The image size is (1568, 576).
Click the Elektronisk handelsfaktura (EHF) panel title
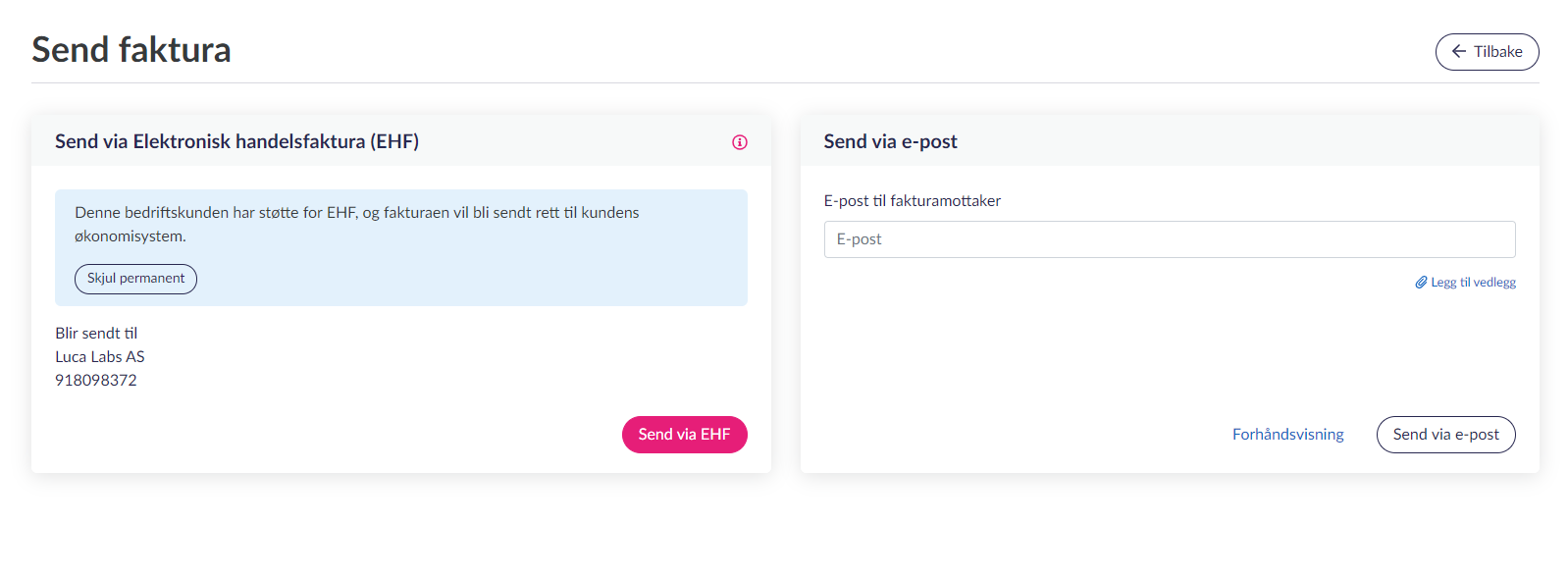(236, 141)
